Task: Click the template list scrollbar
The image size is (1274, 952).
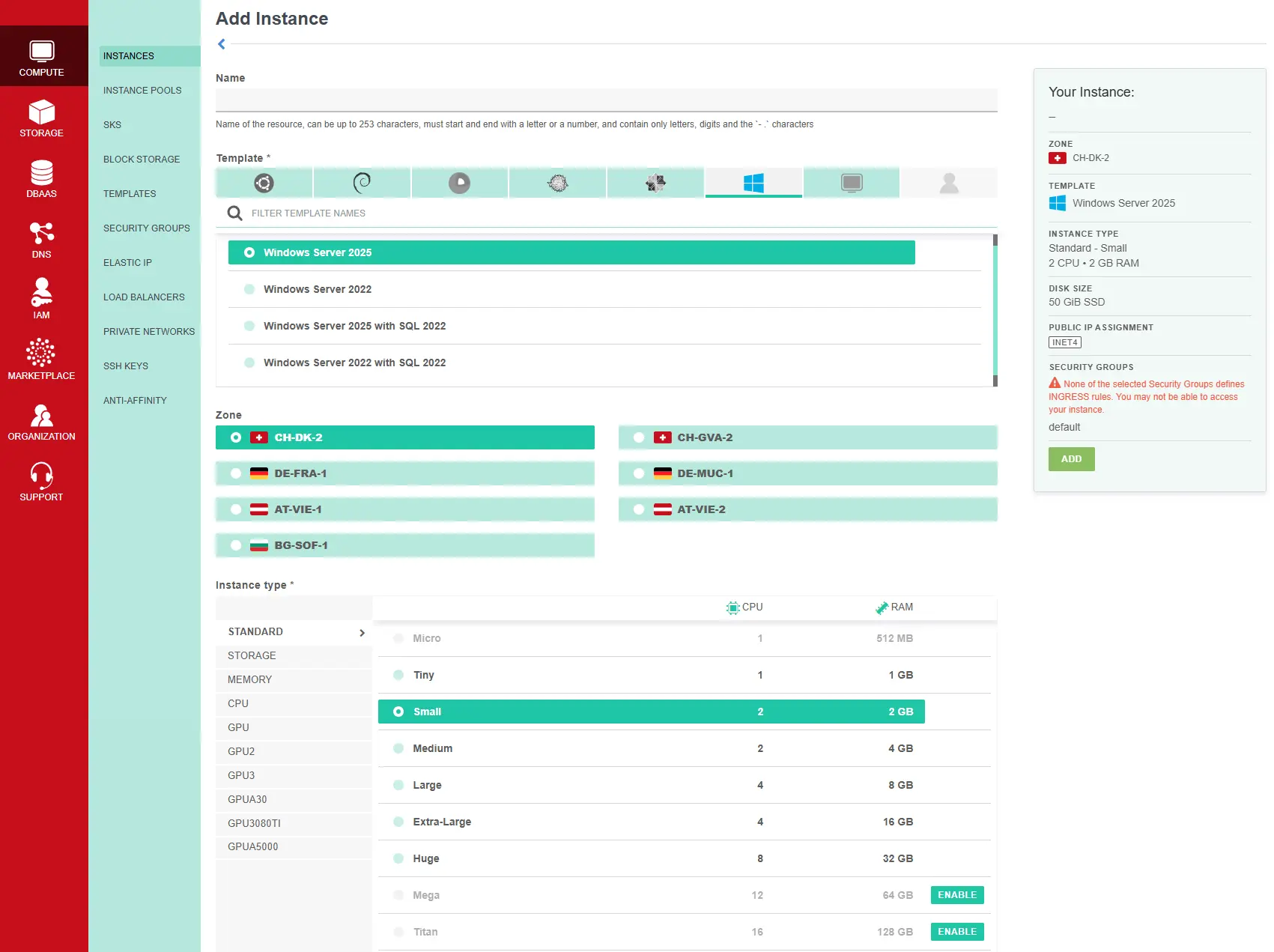Action: (x=995, y=311)
